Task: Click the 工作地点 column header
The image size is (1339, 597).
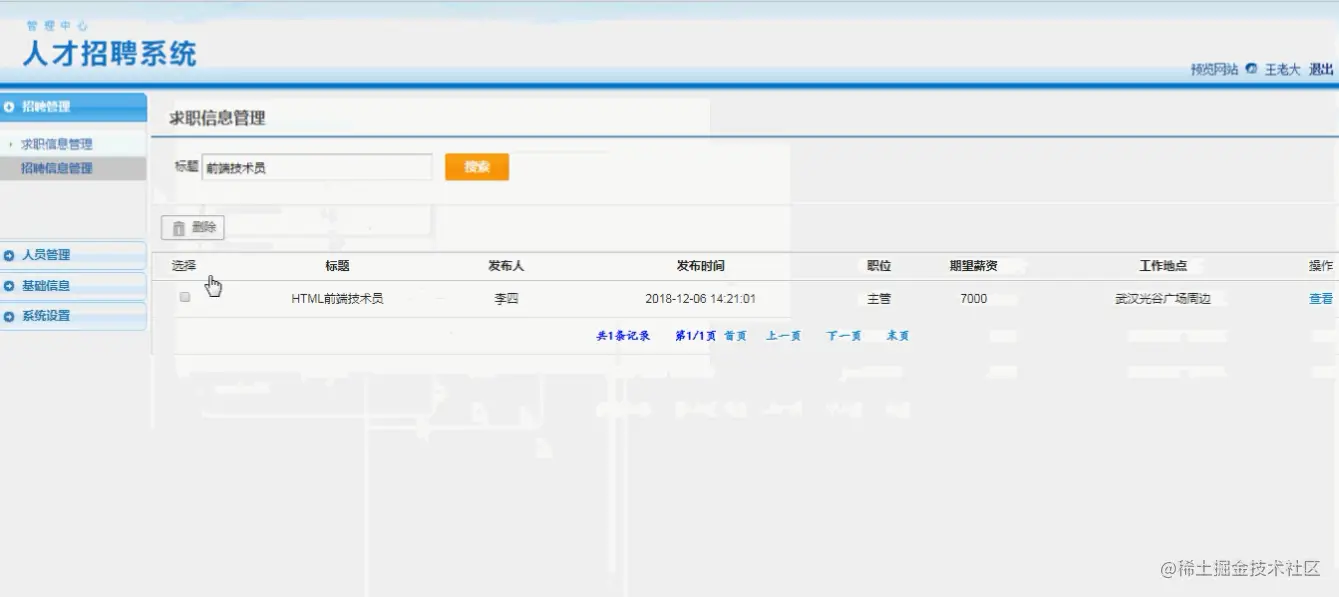Action: [1163, 266]
